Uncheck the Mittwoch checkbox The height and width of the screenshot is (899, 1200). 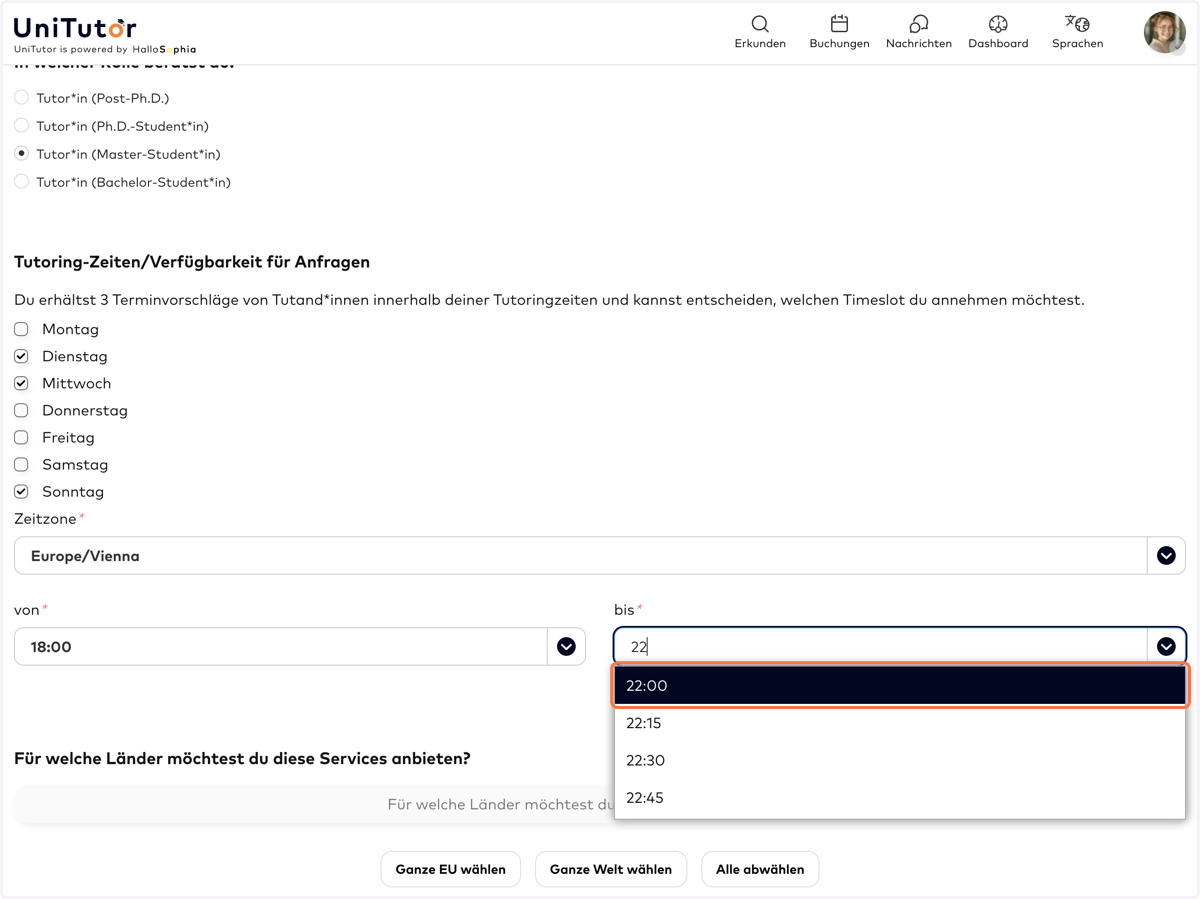tap(21, 383)
